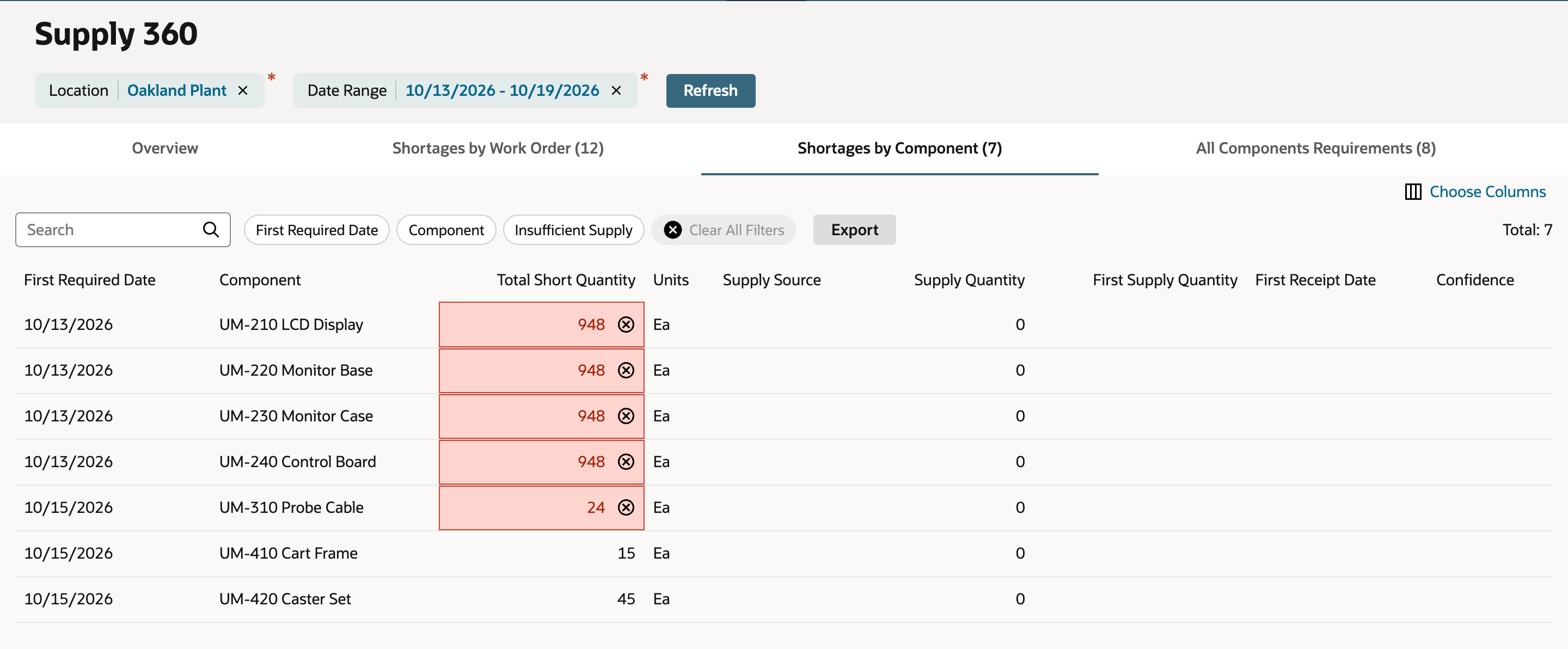Select the UM-410 Cart Frame row
Screen dimensions: 1568x649
[x=783, y=553]
